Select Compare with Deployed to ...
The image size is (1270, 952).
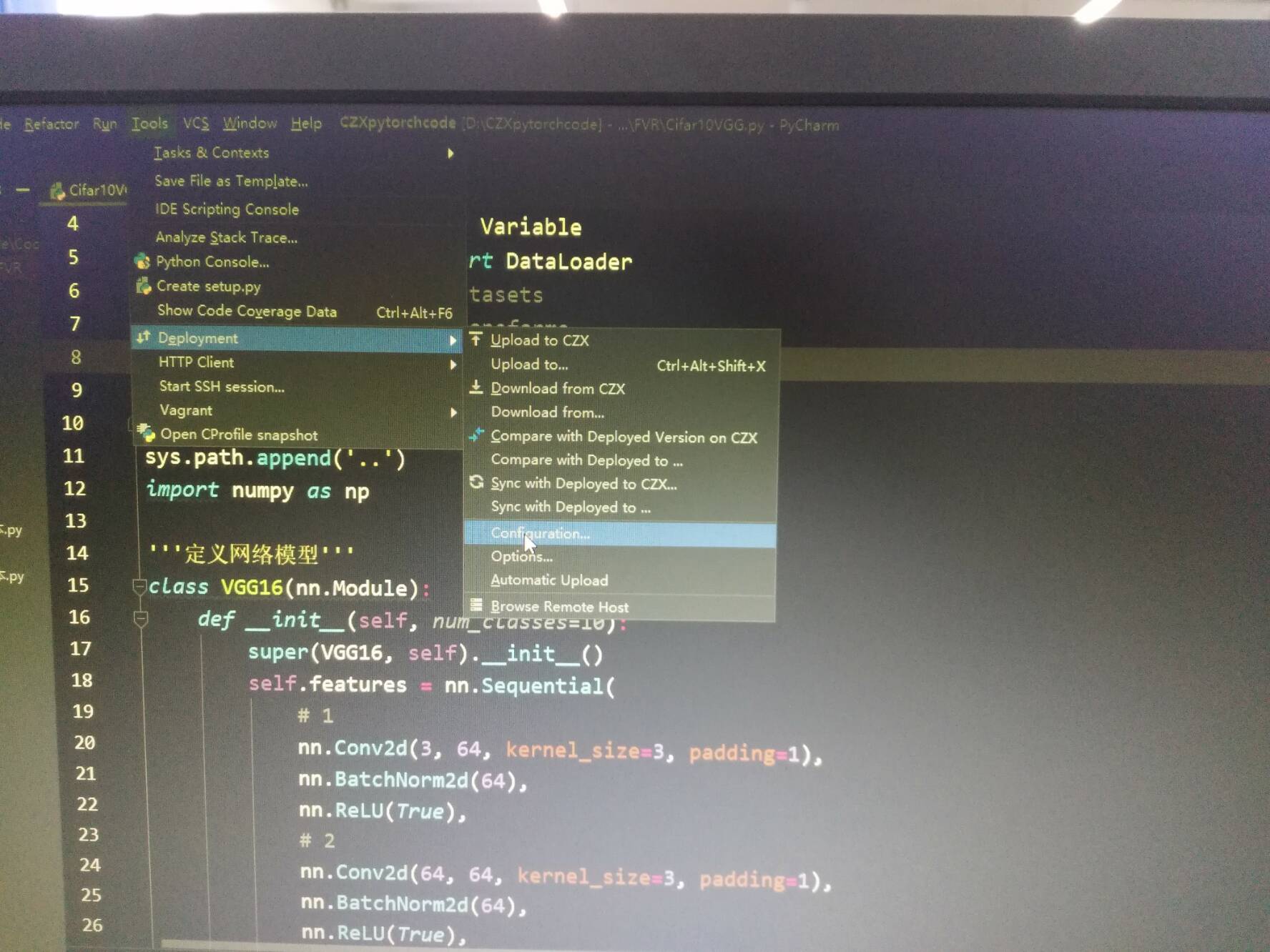pyautogui.click(x=586, y=460)
